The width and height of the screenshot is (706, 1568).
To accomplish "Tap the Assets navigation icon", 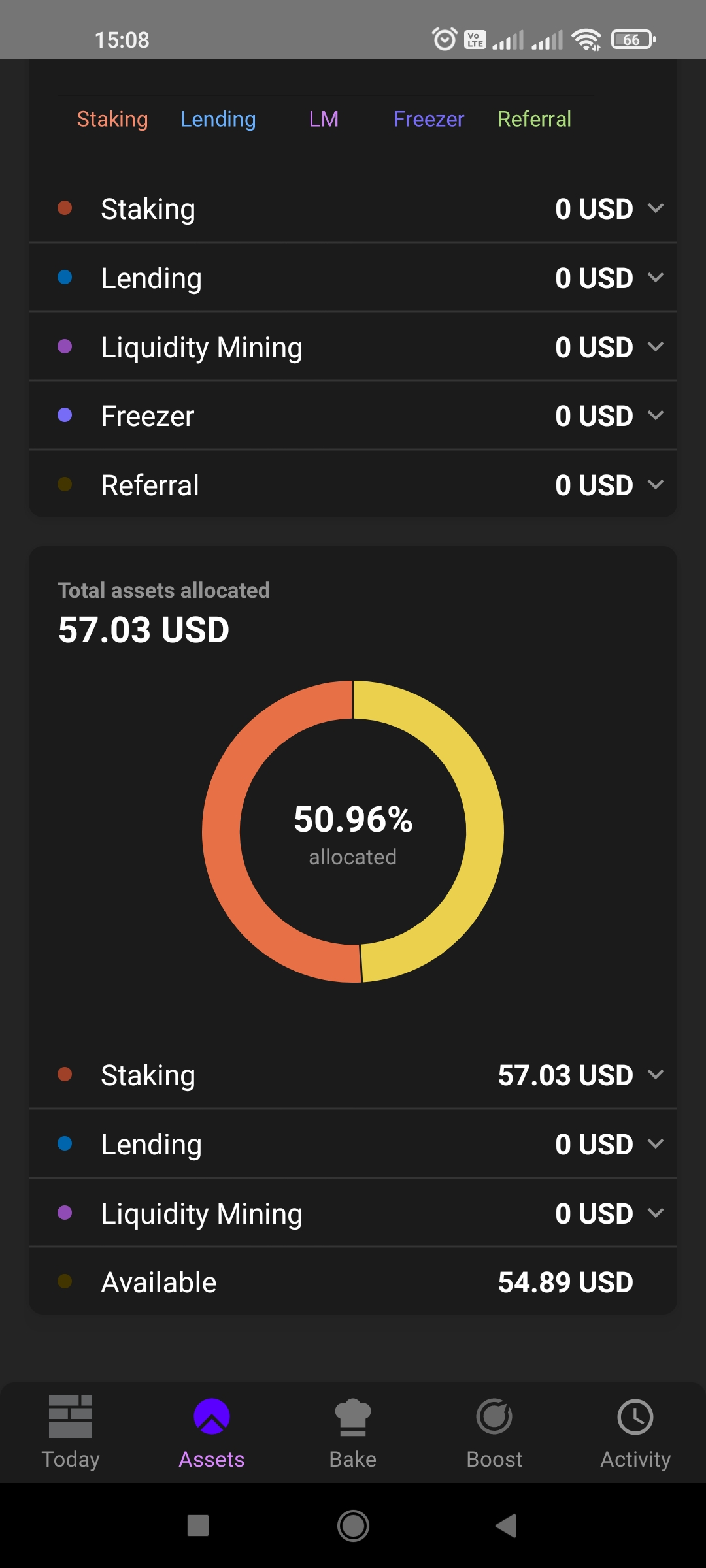I will [212, 1416].
